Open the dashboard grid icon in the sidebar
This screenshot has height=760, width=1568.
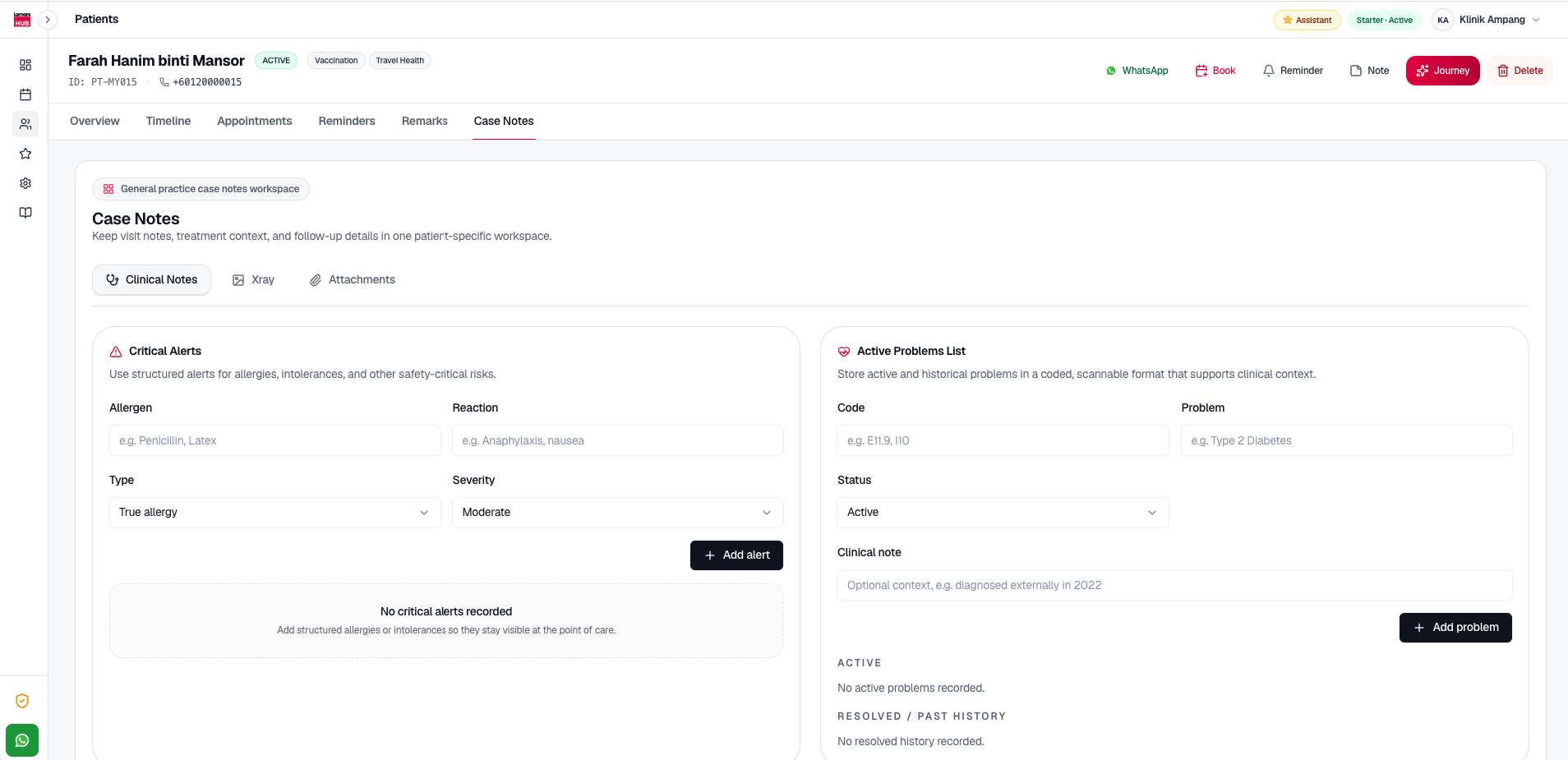pyautogui.click(x=25, y=65)
